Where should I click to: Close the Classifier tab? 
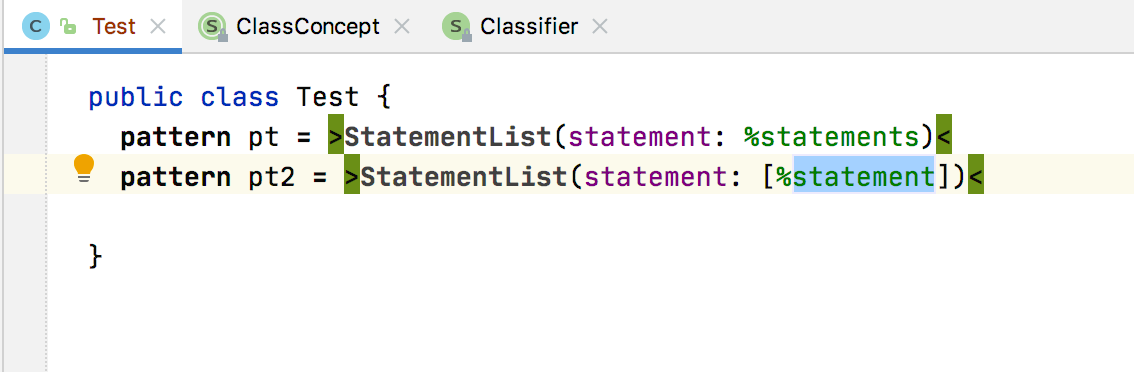tap(600, 28)
